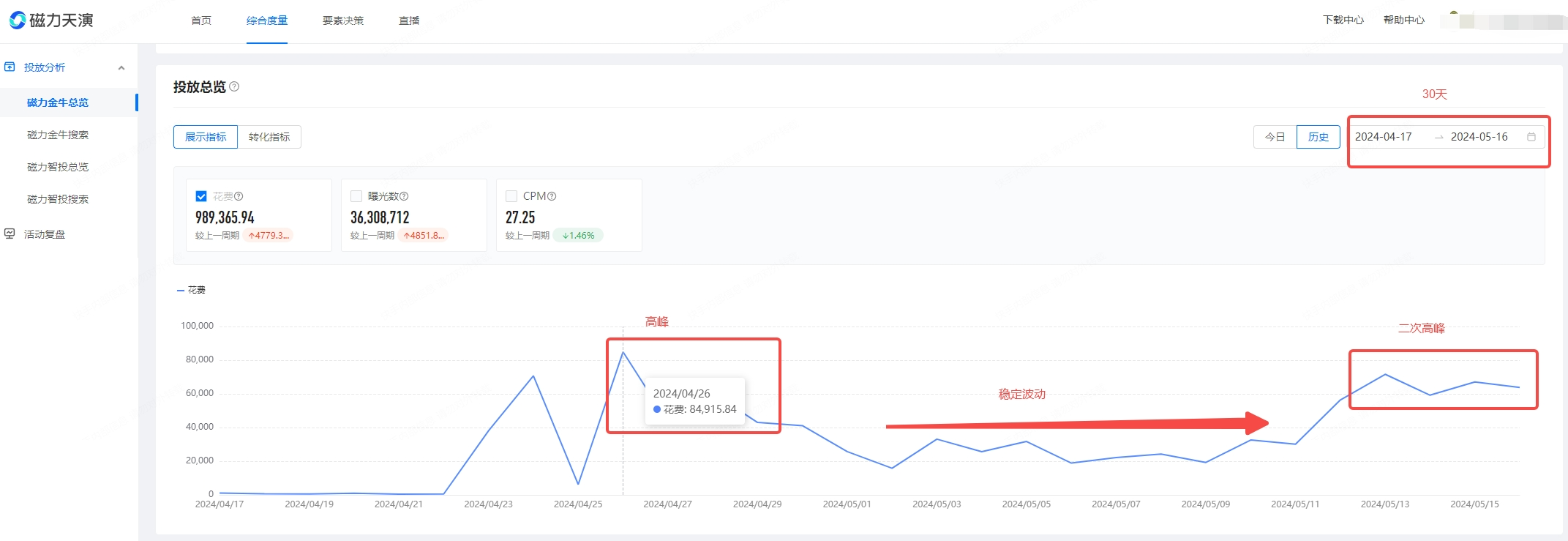Viewport: 1568px width, 541px height.
Task: Click the help icon next to 投放总览
Action: pos(234,86)
